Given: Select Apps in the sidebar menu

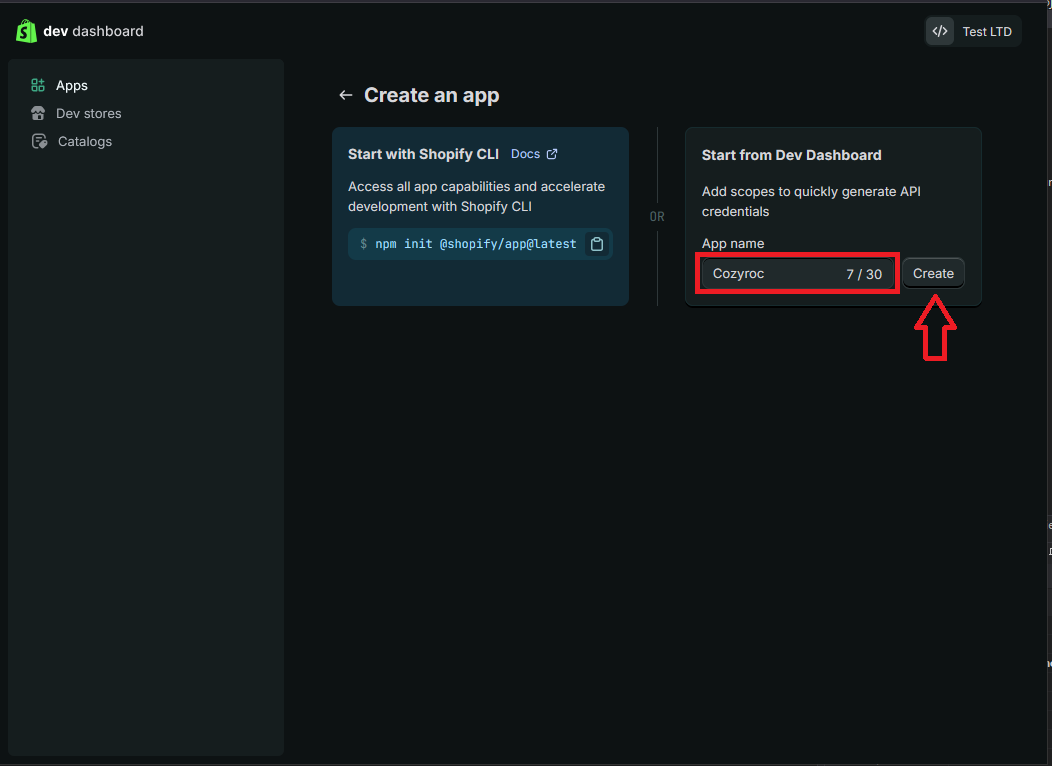Looking at the screenshot, I should [x=72, y=86].
